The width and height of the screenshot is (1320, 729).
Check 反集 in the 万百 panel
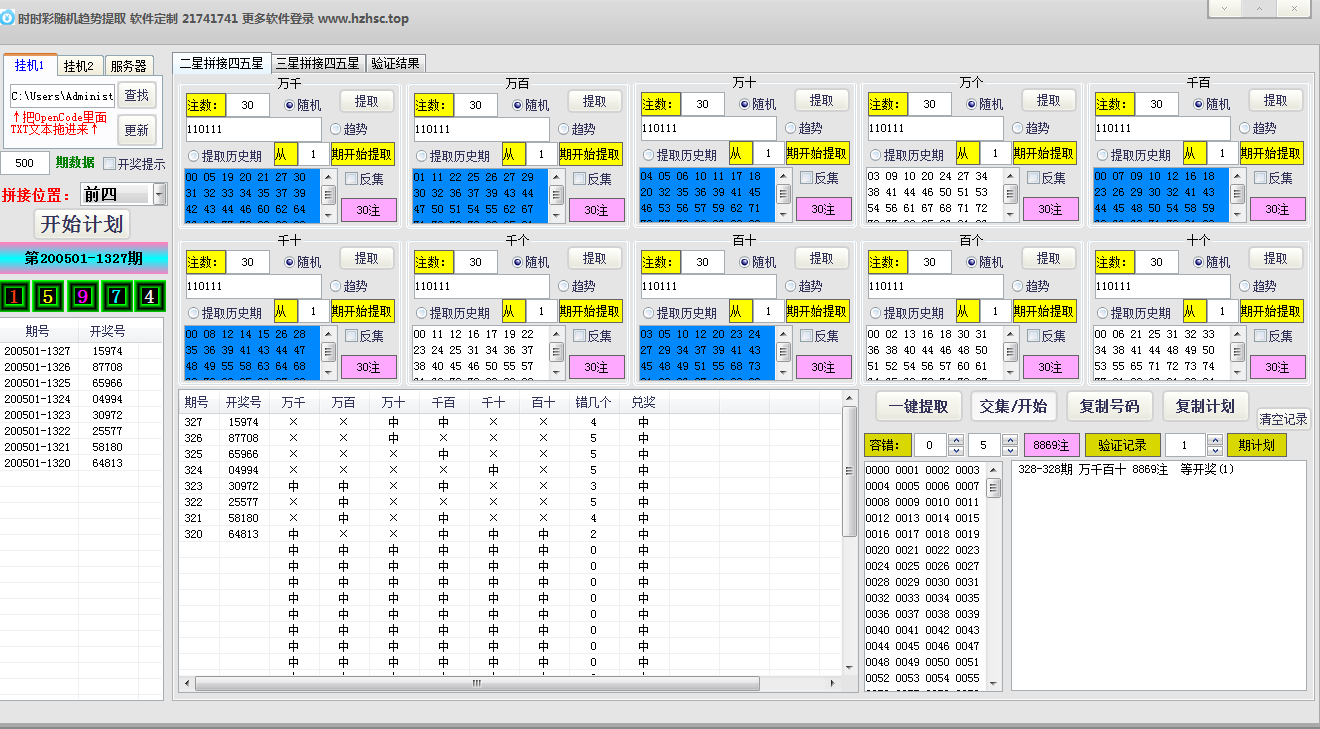click(x=592, y=179)
